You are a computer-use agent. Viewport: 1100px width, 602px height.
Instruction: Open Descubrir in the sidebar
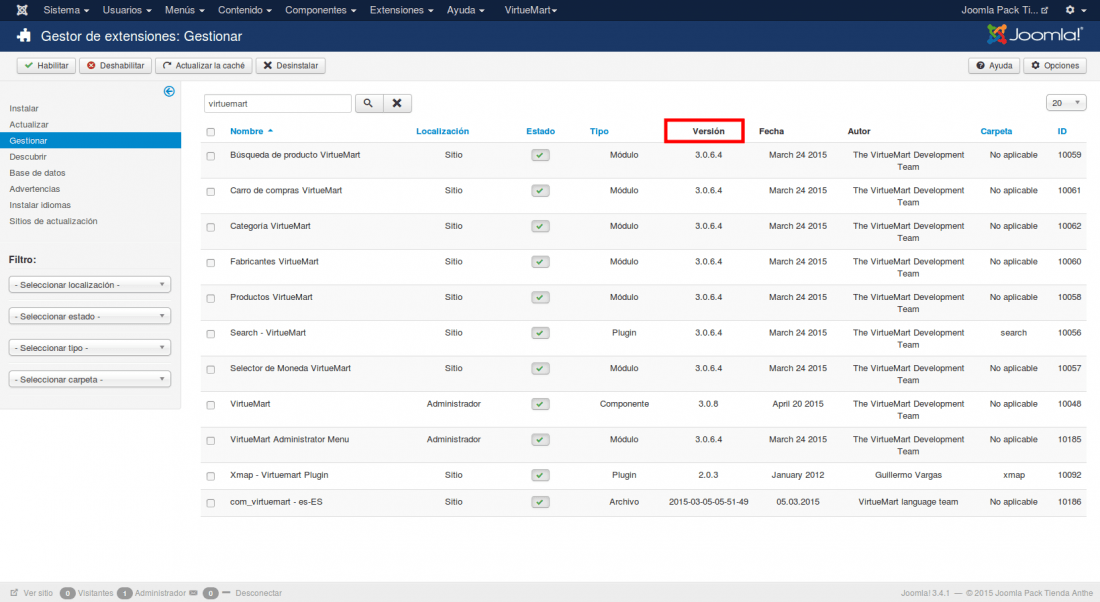[28, 157]
